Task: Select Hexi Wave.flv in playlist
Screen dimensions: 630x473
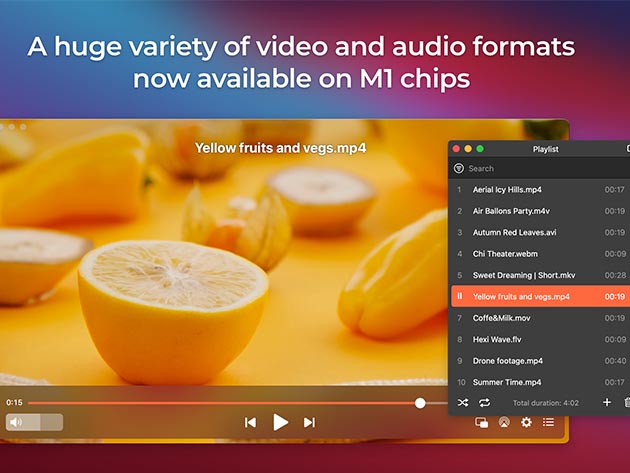Action: point(539,340)
